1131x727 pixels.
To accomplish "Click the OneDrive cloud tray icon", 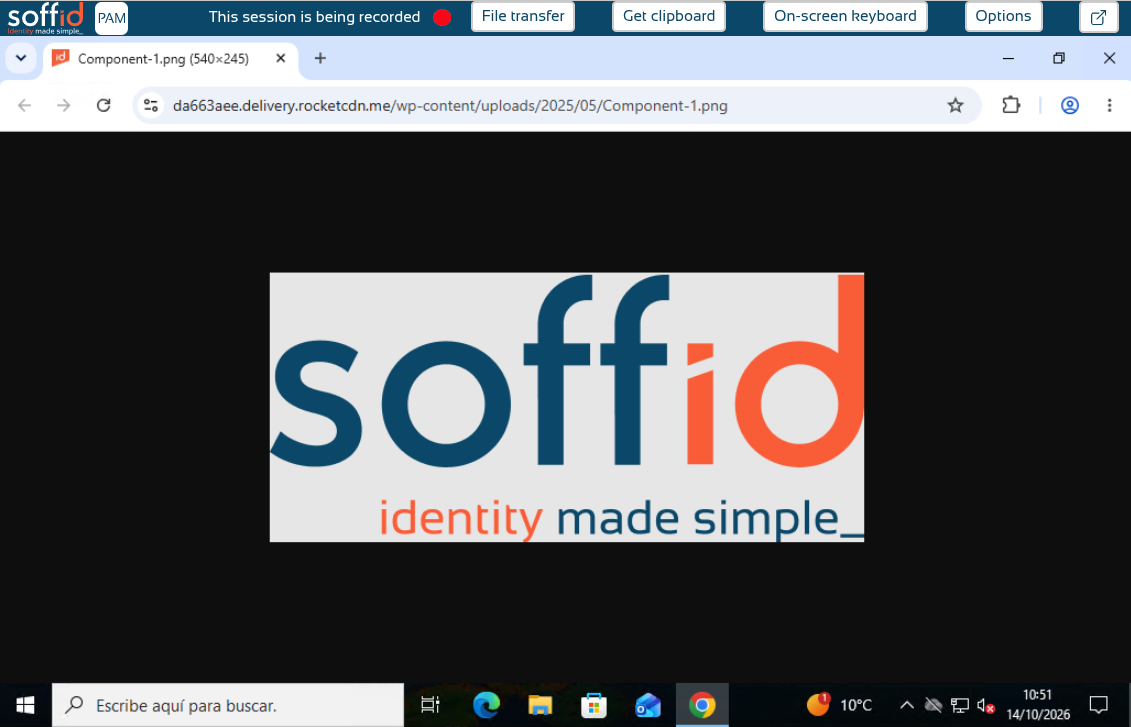I will coord(933,705).
